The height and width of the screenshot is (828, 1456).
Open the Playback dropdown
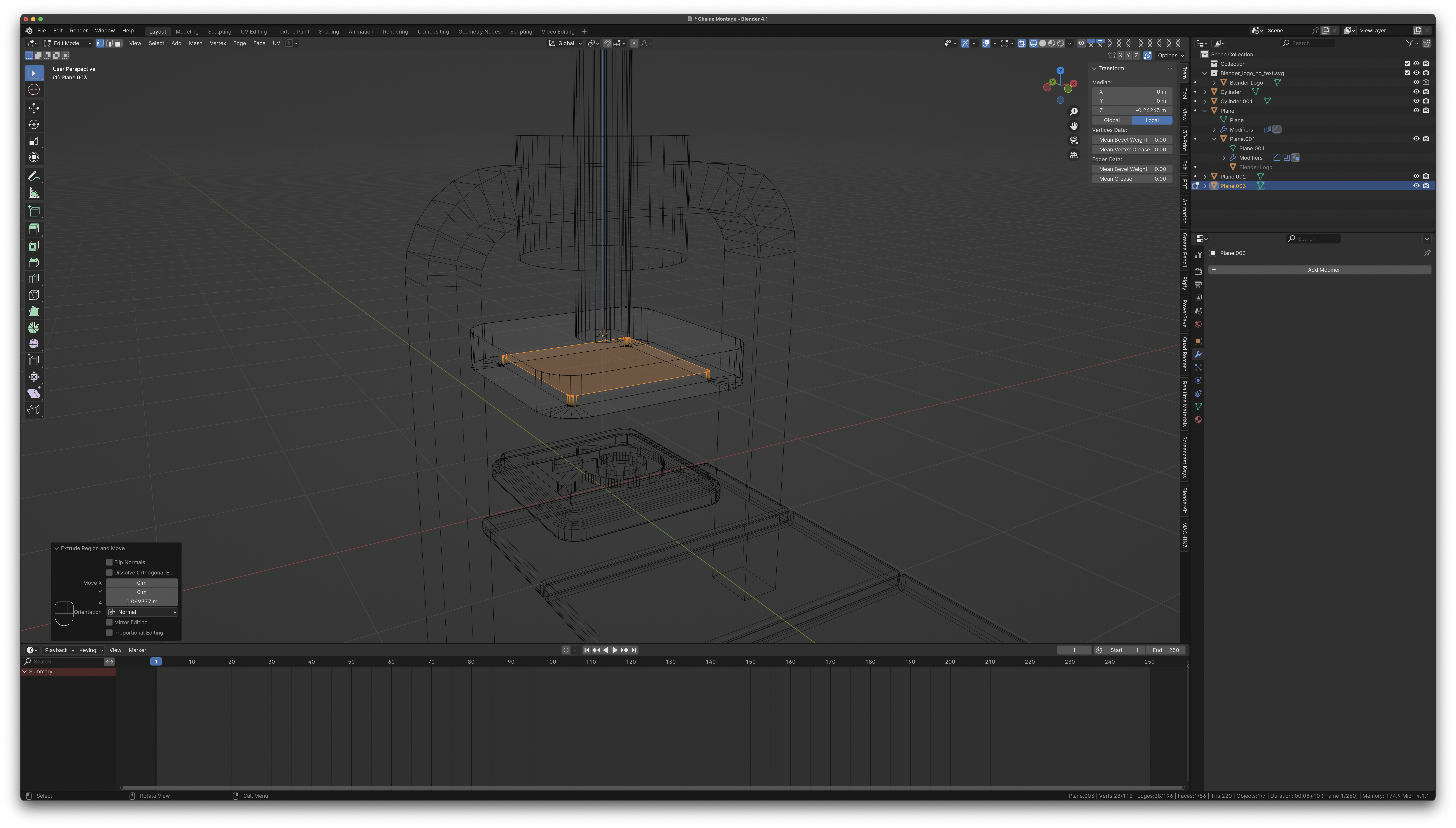click(x=59, y=650)
